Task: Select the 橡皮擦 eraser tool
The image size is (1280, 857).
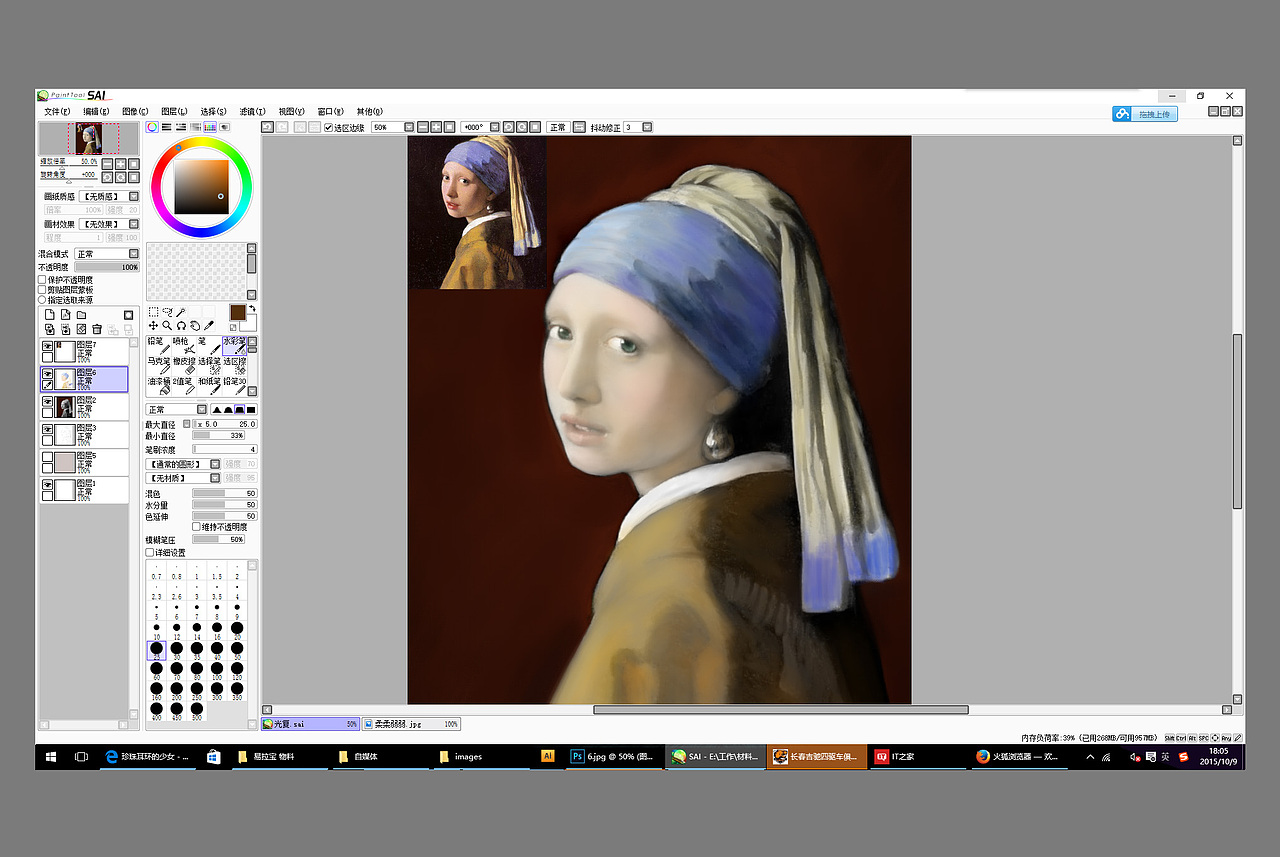Action: (184, 366)
